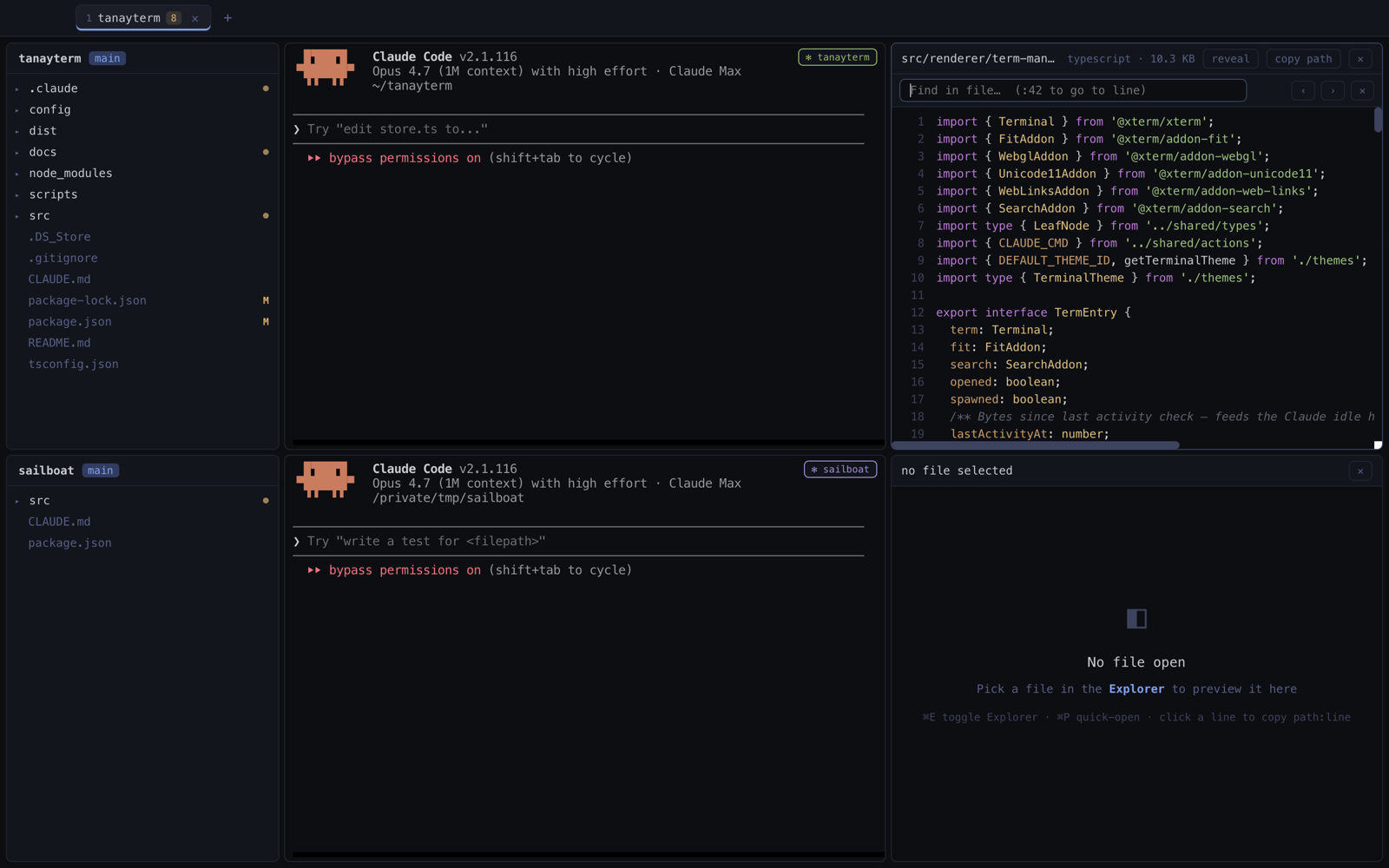Image resolution: width=1389 pixels, height=868 pixels.
Task: Open a new tab with plus icon
Action: tap(227, 17)
